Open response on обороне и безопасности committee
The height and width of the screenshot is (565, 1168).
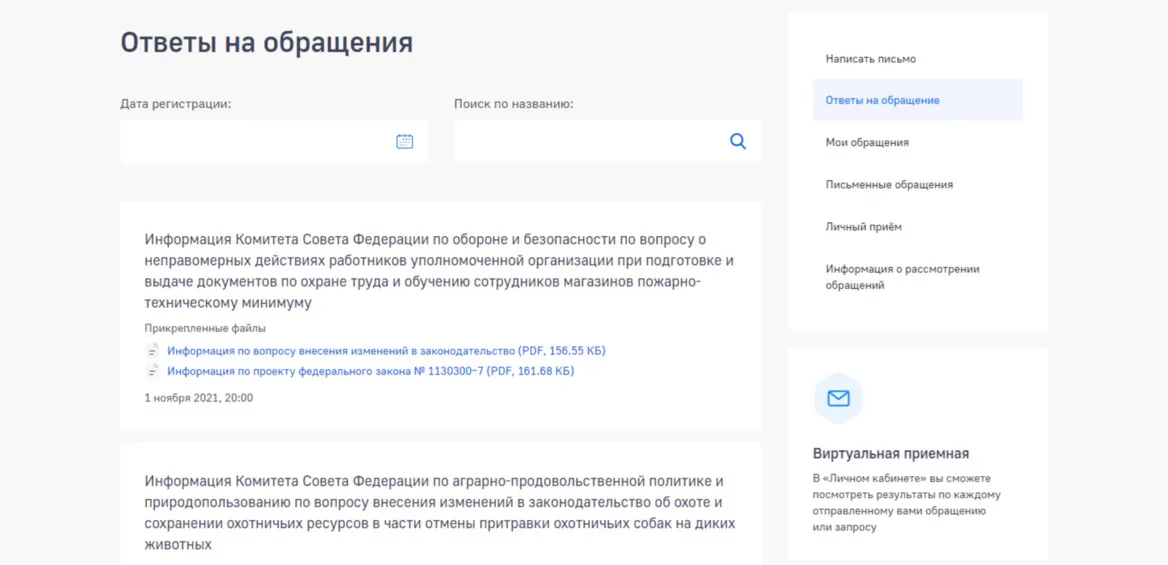pos(439,271)
